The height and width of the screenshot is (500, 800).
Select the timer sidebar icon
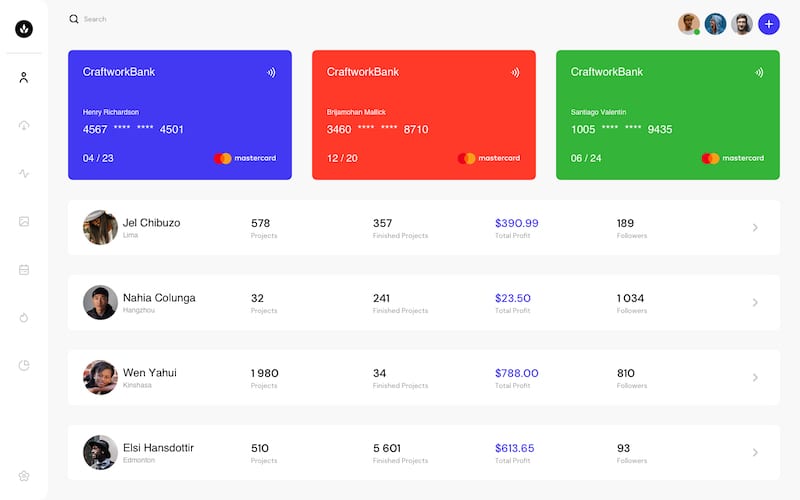pos(24,317)
